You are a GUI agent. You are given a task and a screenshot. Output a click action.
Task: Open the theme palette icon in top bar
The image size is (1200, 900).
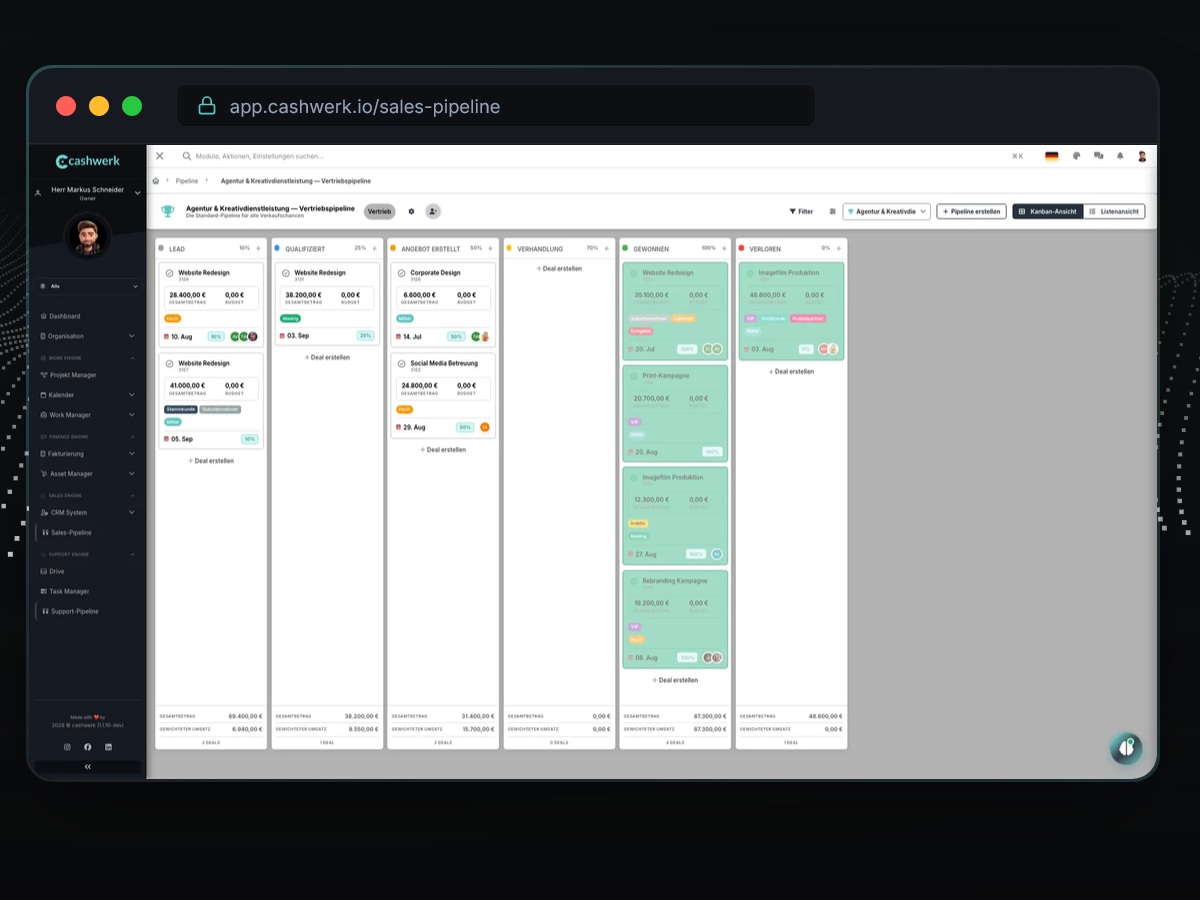coord(1077,156)
